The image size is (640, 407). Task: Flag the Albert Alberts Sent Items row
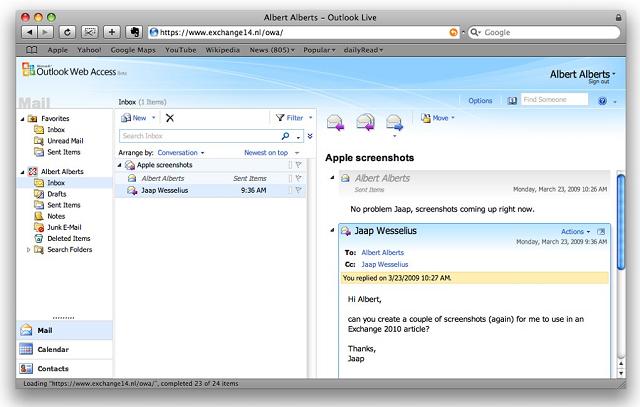coord(299,178)
